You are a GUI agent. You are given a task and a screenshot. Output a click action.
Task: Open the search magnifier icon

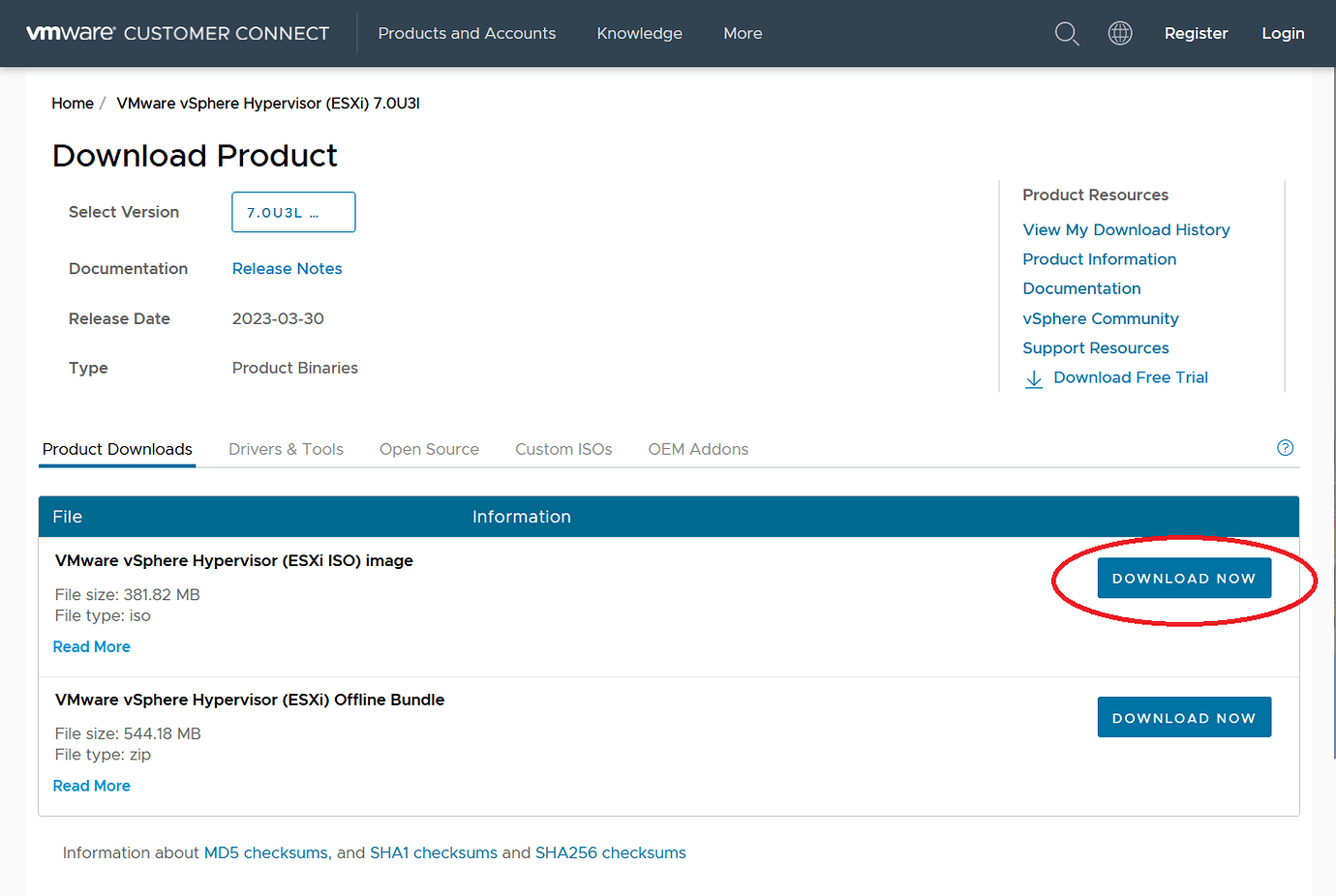(1067, 34)
